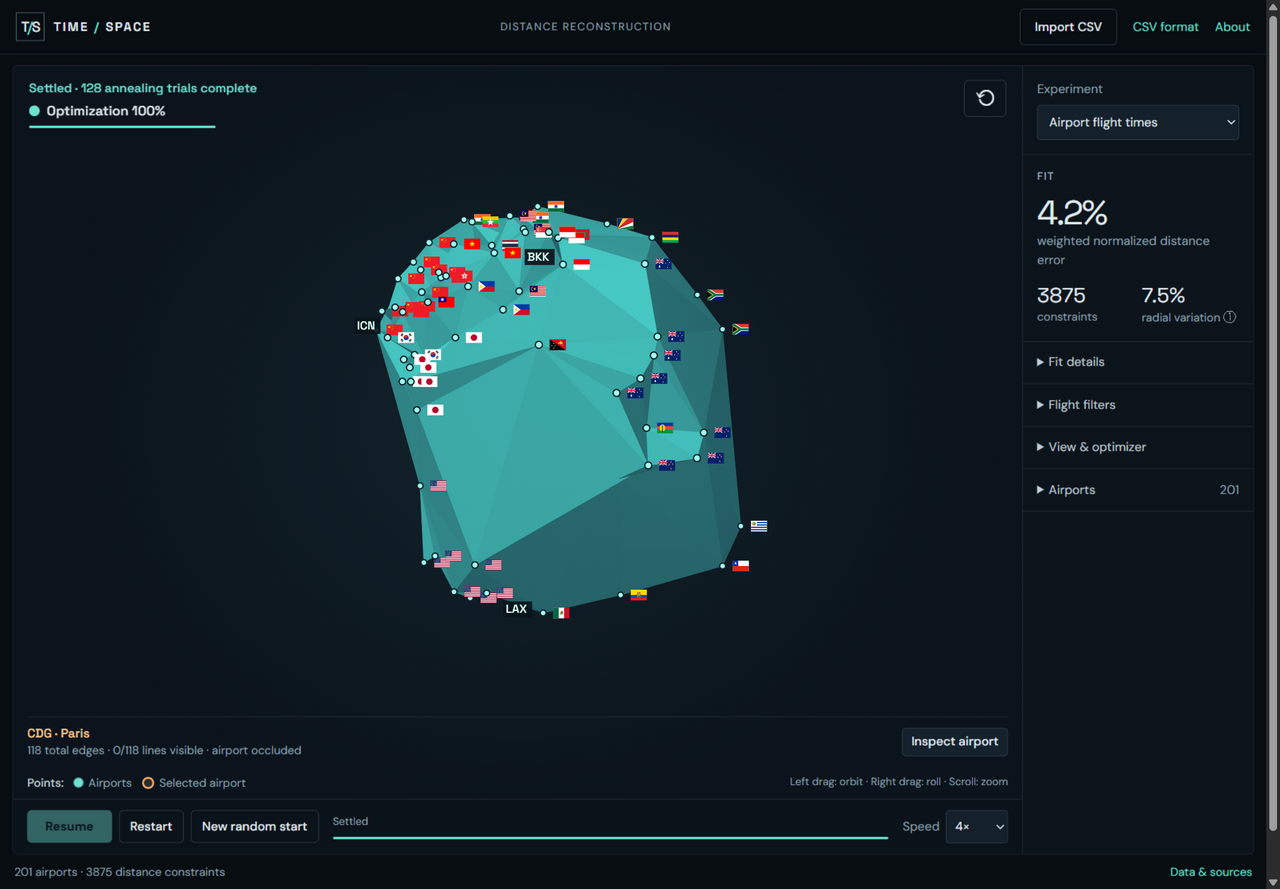Select the Mexico flag airport marker
Screen dimensions: 1280x889
(x=561, y=613)
